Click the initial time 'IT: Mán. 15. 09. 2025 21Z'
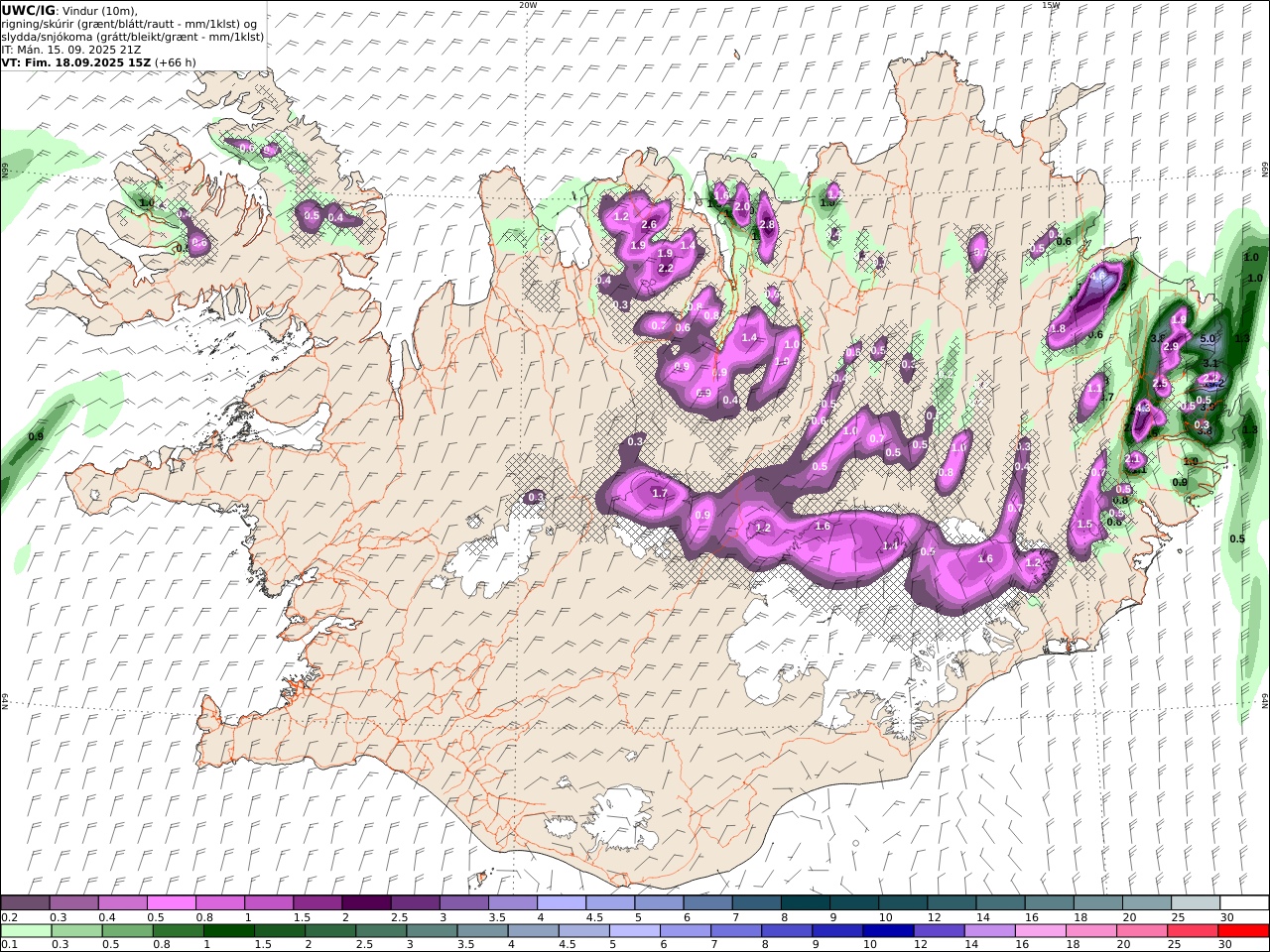Viewport: 1270px width, 952px height. pyautogui.click(x=69, y=50)
